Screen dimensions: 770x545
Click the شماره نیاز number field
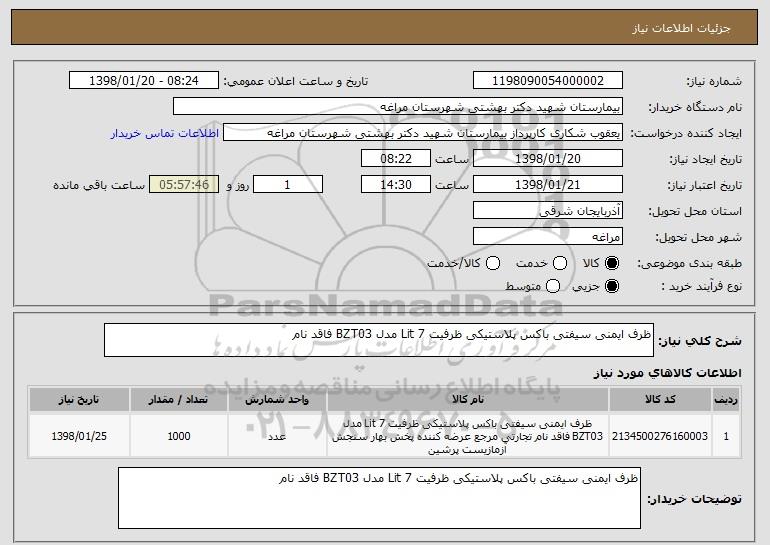tap(546, 81)
